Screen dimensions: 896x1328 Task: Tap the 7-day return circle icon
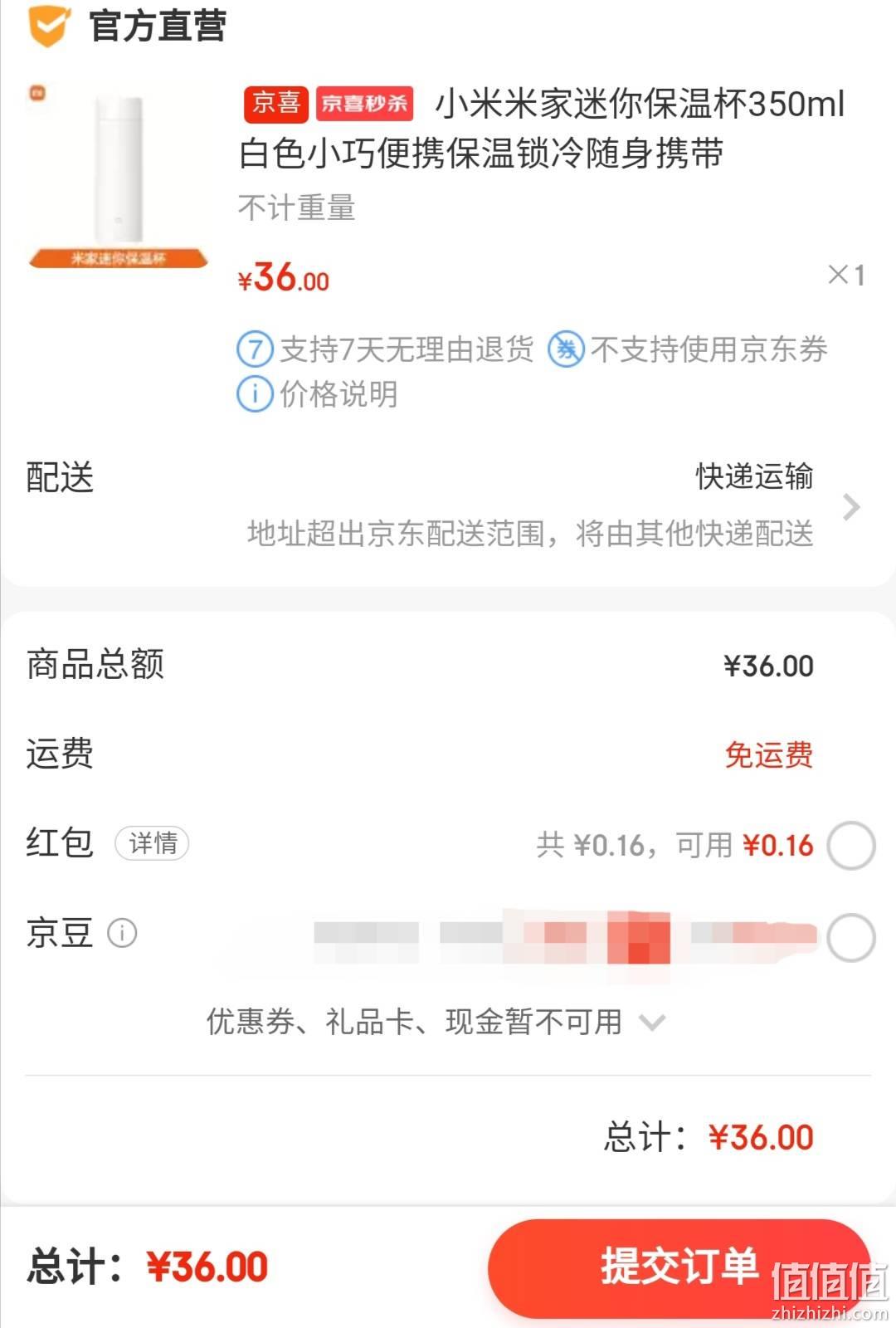click(x=255, y=349)
